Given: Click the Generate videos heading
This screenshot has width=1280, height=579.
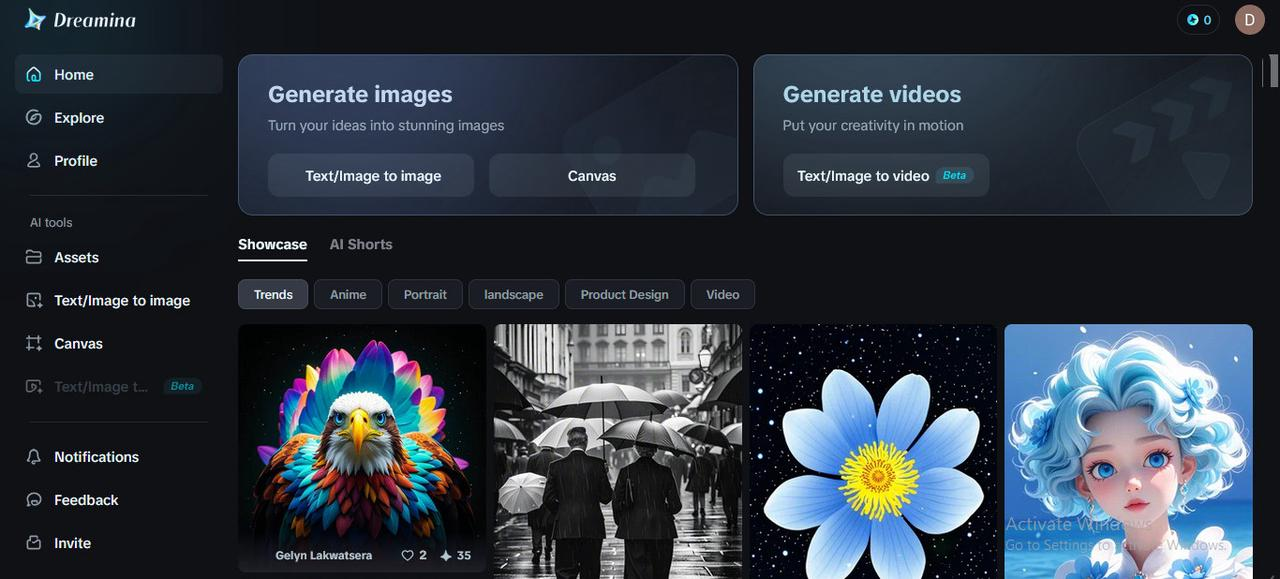Looking at the screenshot, I should [872, 94].
